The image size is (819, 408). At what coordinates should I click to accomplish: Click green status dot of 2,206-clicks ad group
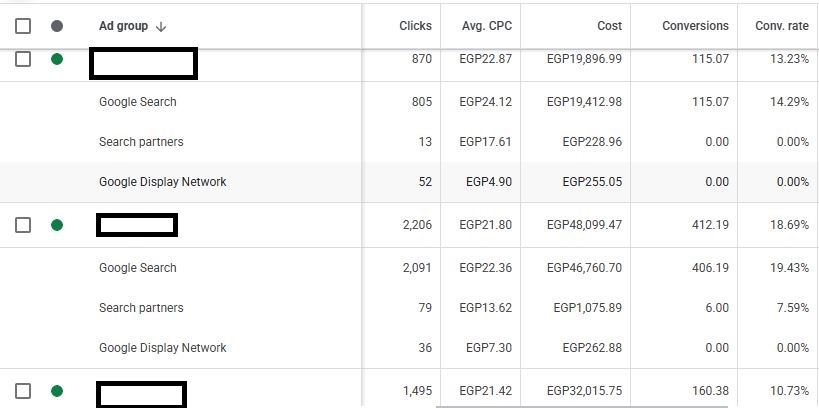[x=56, y=225]
